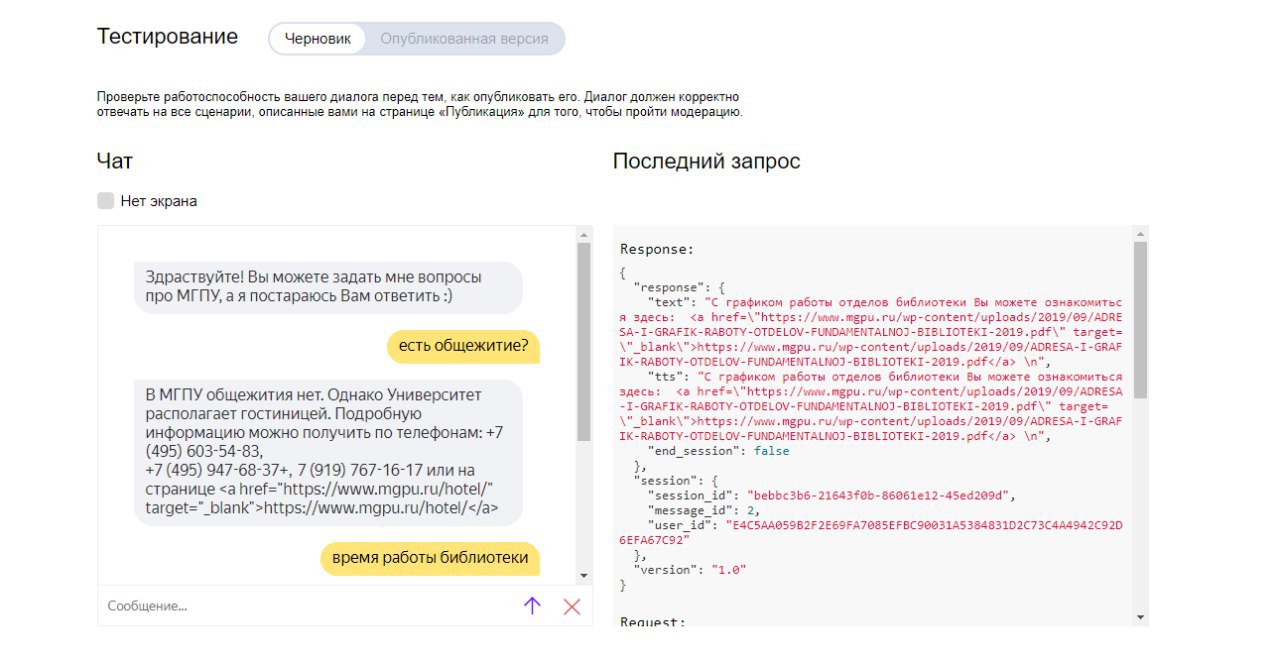This screenshot has width=1280, height=660.
Task: Switch to the Черновик tab
Action: pos(318,39)
